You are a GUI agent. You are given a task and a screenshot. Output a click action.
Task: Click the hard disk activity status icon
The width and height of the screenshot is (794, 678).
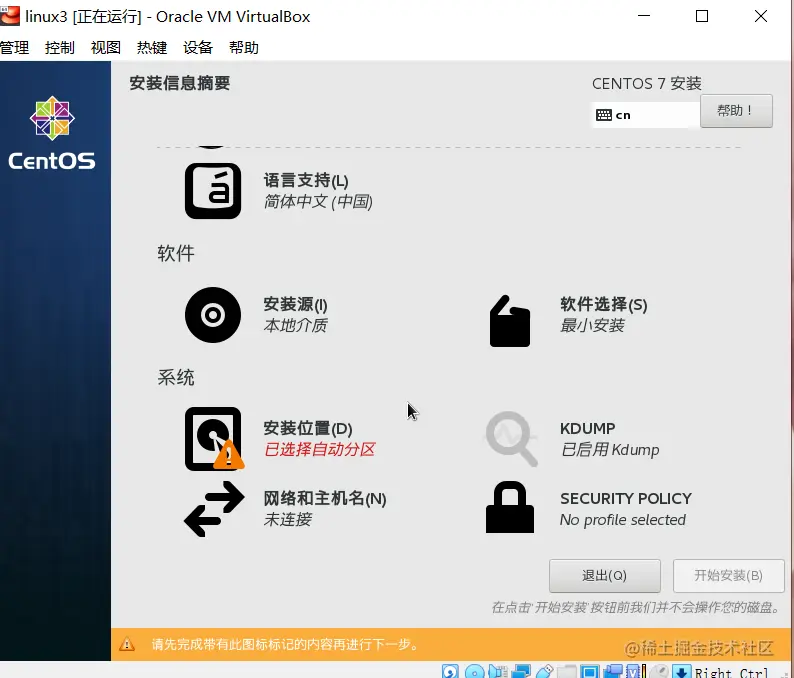click(450, 672)
